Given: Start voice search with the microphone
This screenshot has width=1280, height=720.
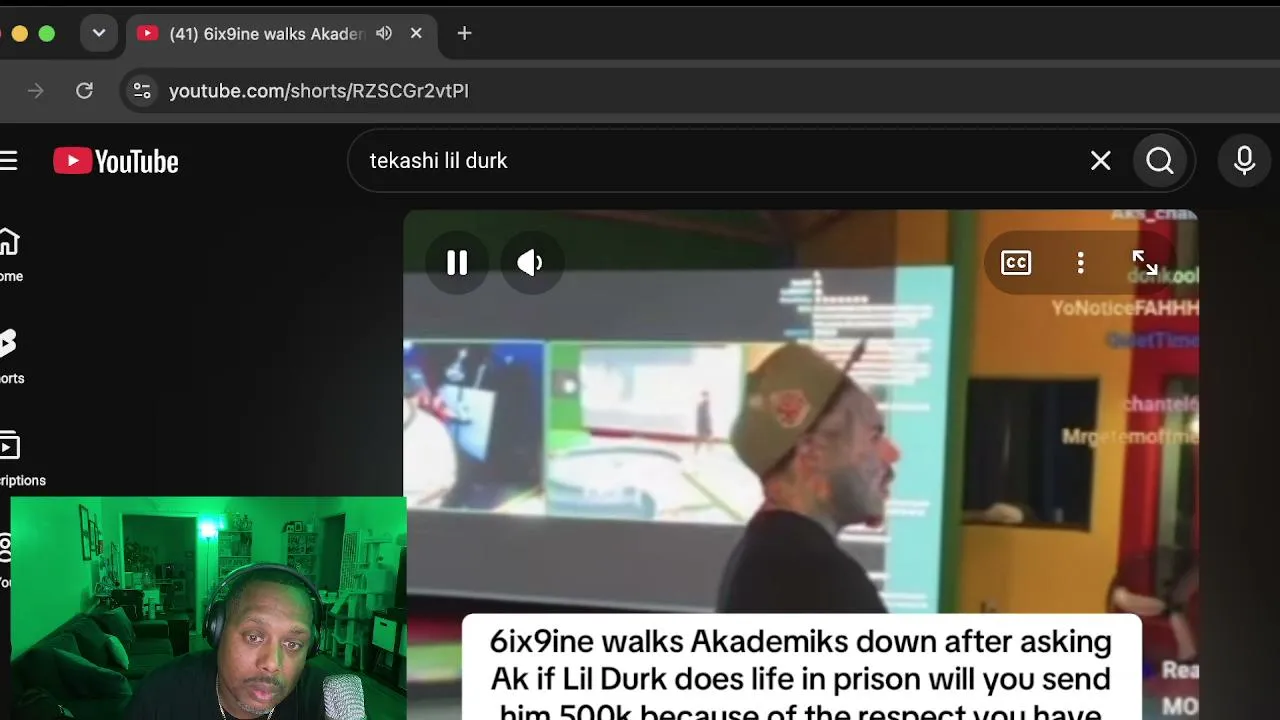Looking at the screenshot, I should [1244, 161].
